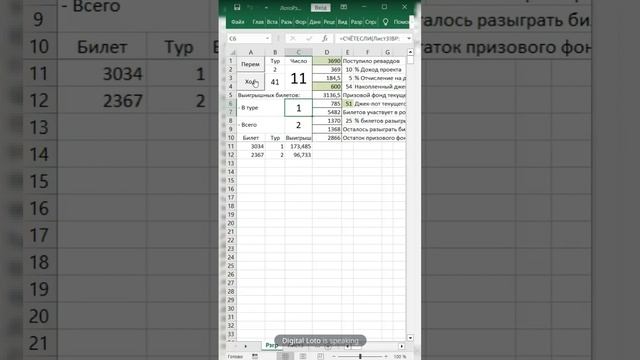
Task: Open the Разработчик ribbon tab
Action: point(356,22)
